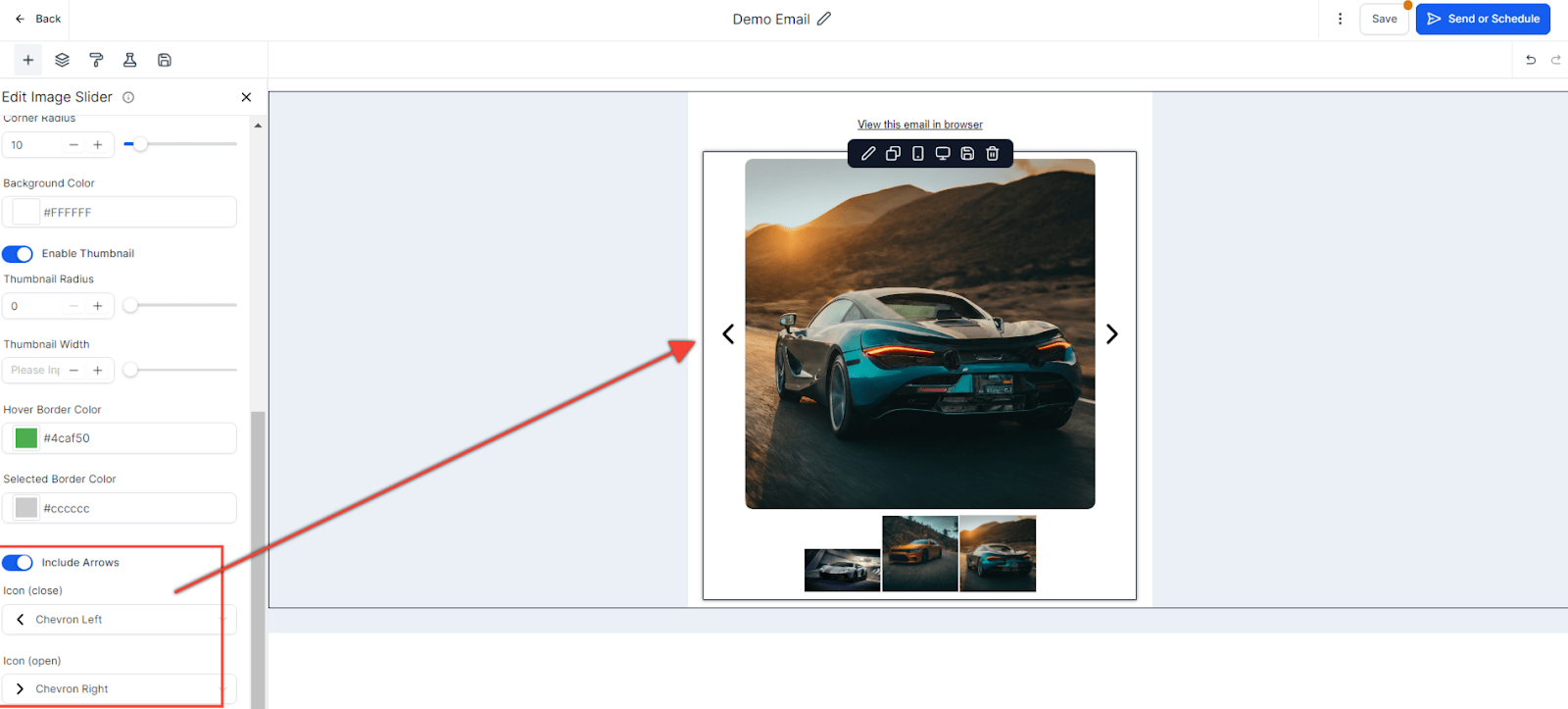Increase thumbnail width with plus button
The height and width of the screenshot is (709, 1568).
point(98,370)
